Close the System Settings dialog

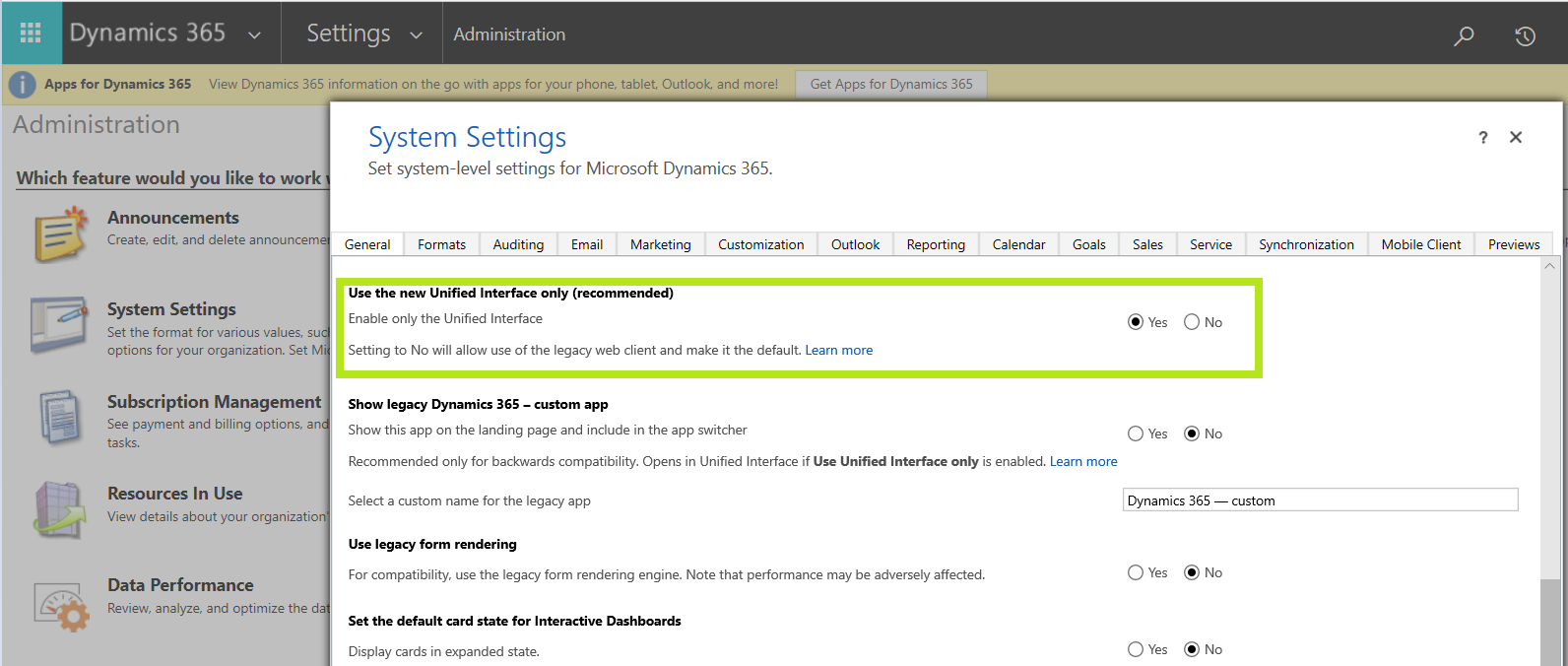[x=1516, y=137]
